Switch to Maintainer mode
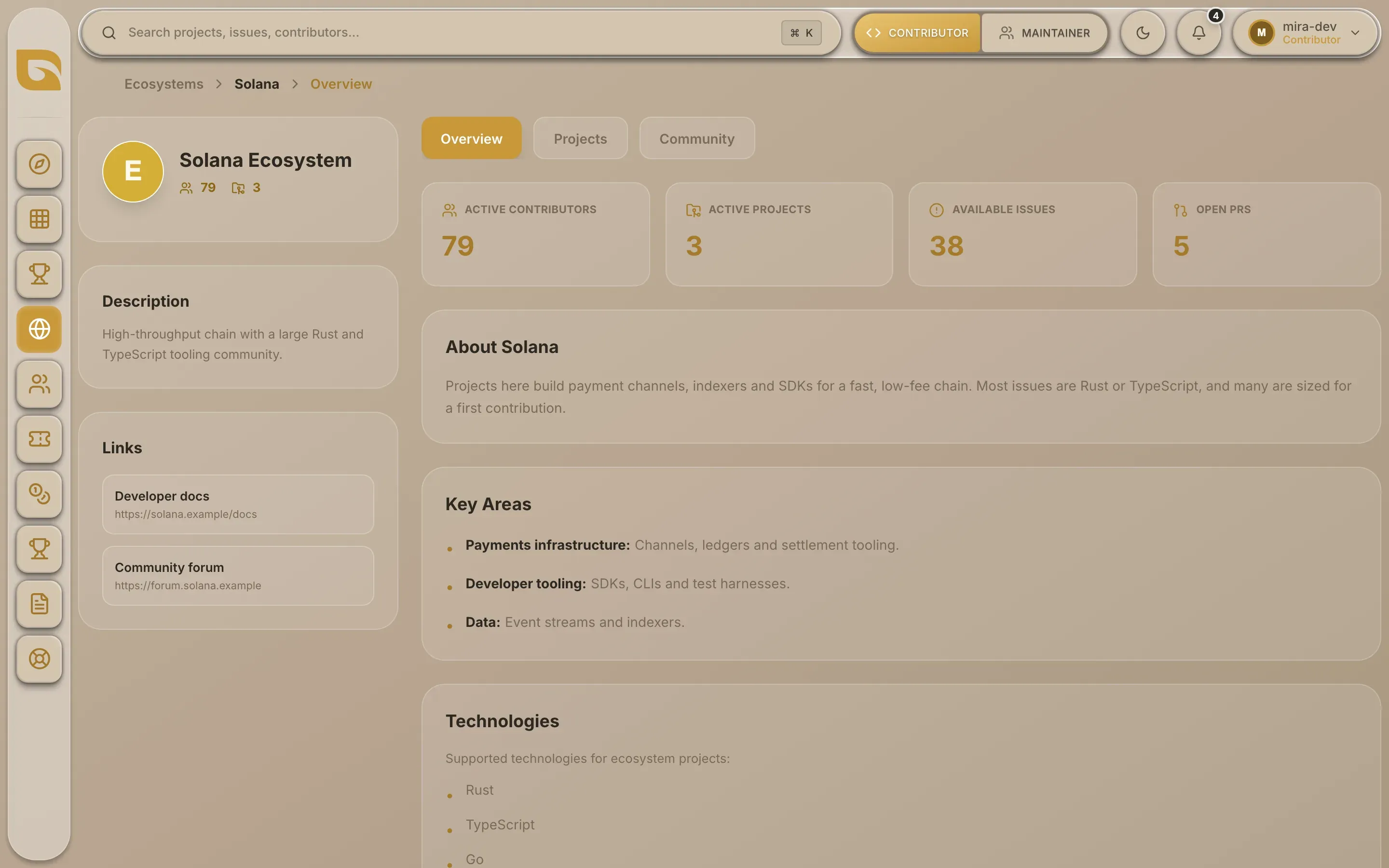The width and height of the screenshot is (1389, 868). tap(1044, 33)
